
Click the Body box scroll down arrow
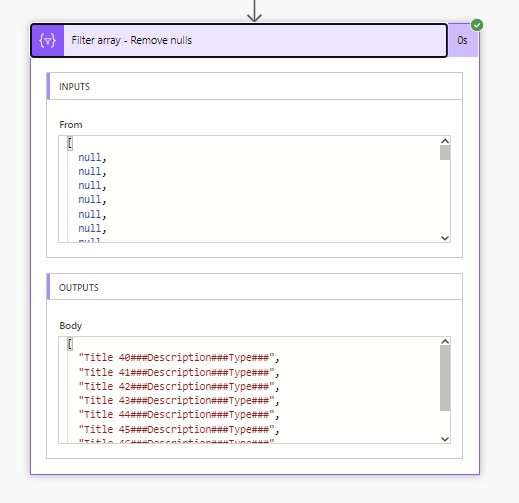point(445,439)
